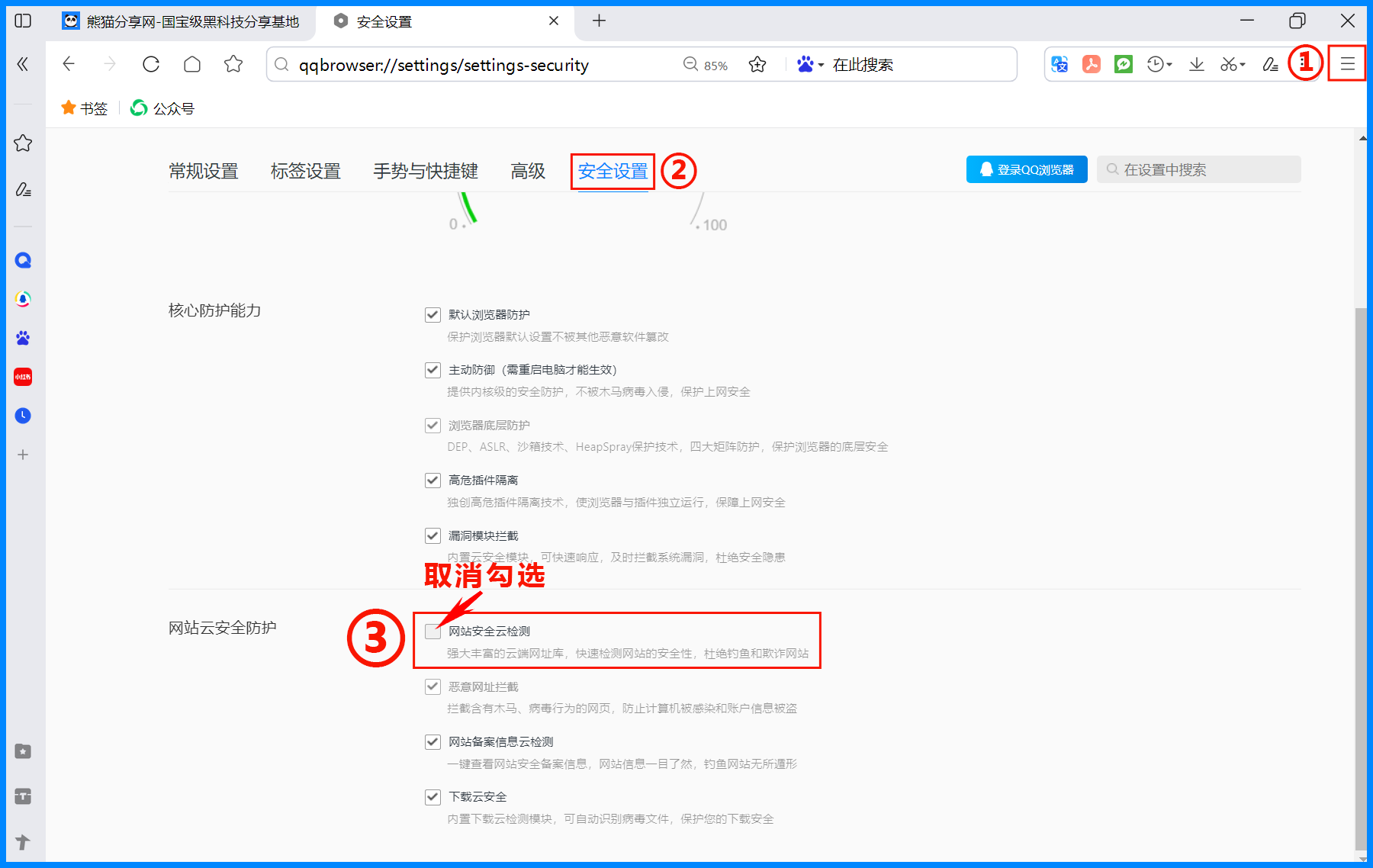1373x868 pixels.
Task: Switch to the 常规设置 tab
Action: (x=204, y=171)
